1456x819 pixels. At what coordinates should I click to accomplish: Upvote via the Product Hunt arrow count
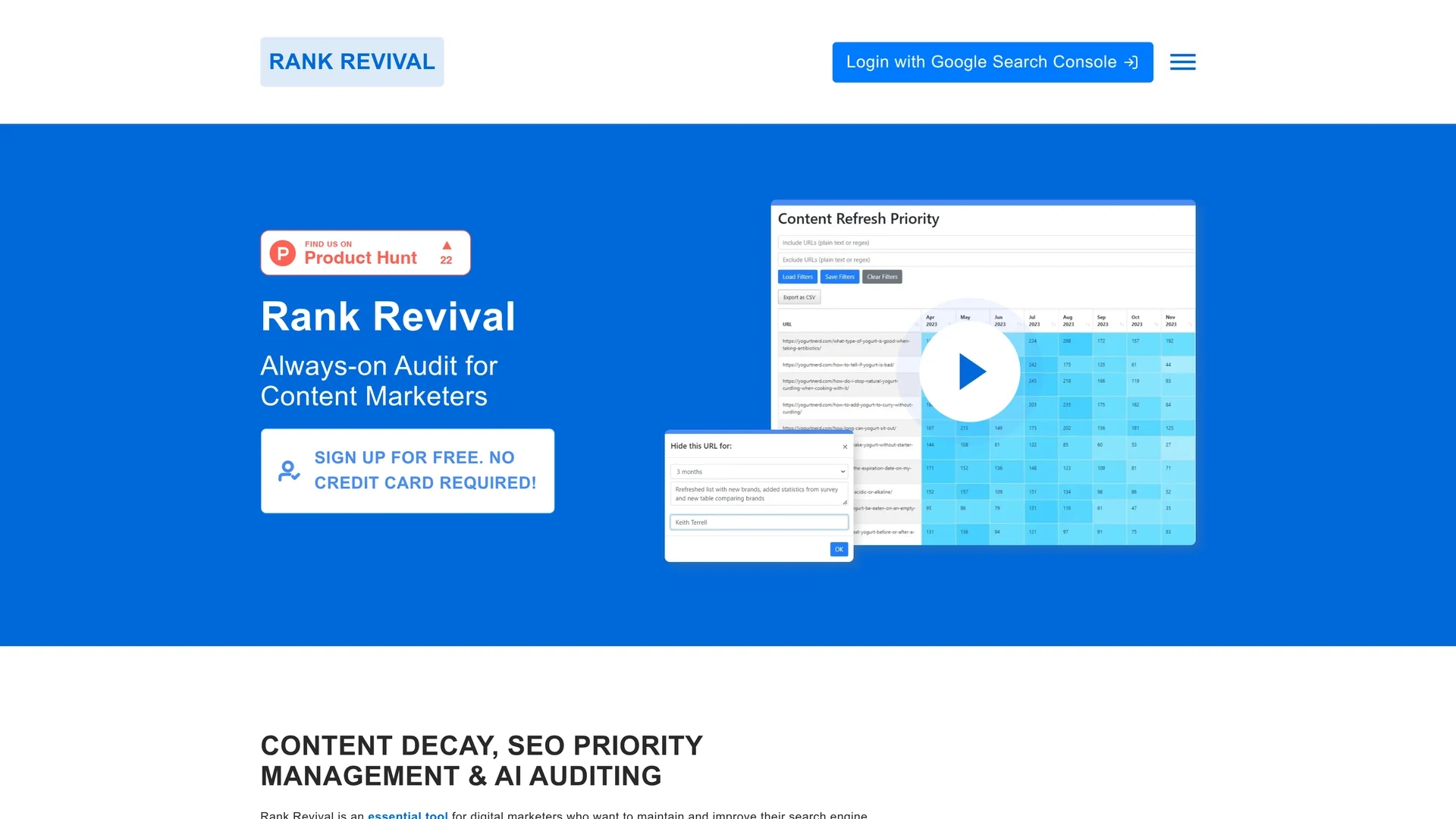click(447, 253)
